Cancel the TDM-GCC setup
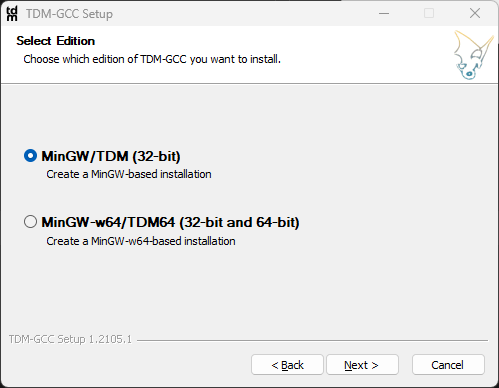This screenshot has height=388, width=499. (448, 365)
